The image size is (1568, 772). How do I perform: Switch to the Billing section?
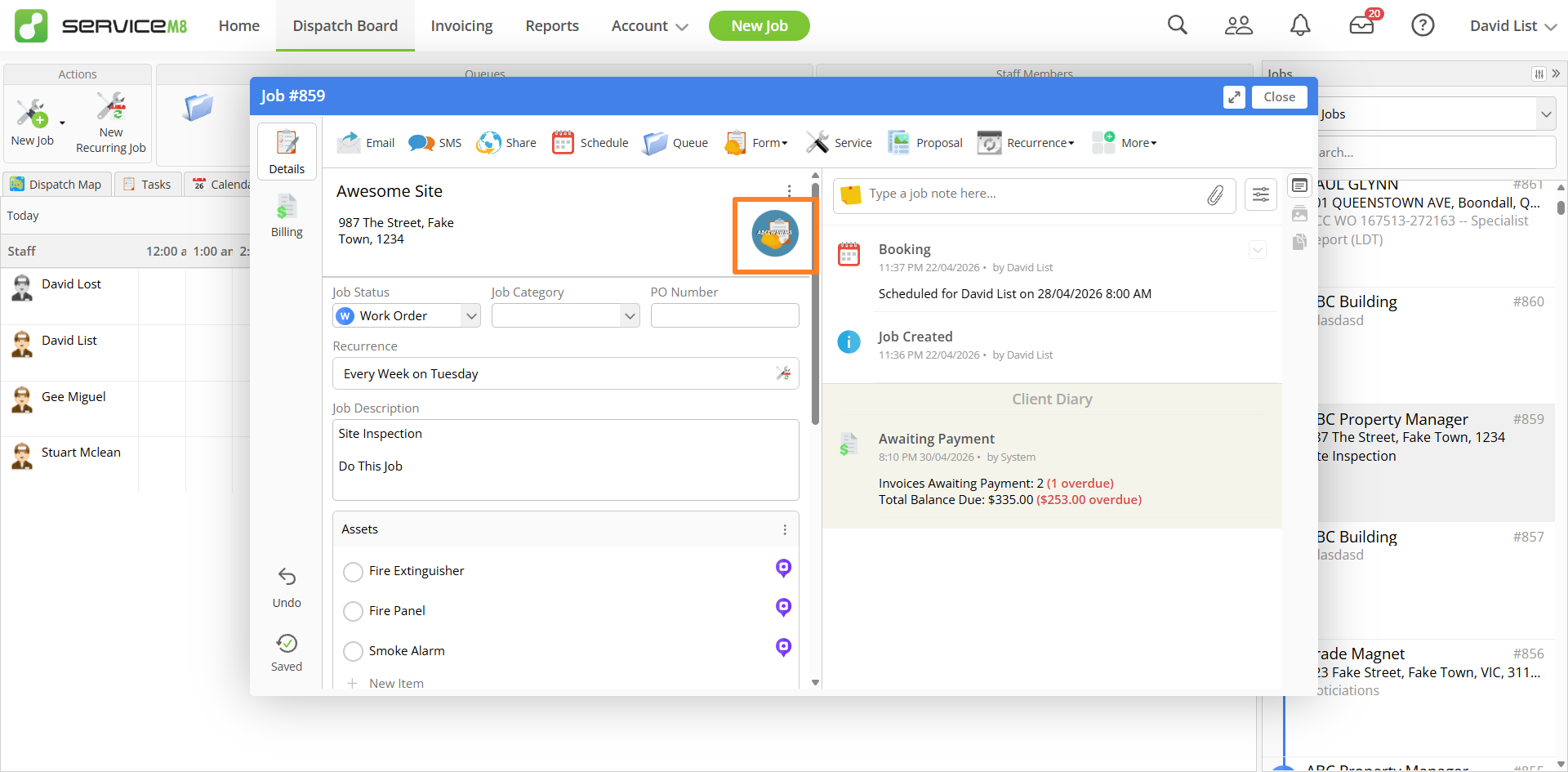tap(287, 216)
